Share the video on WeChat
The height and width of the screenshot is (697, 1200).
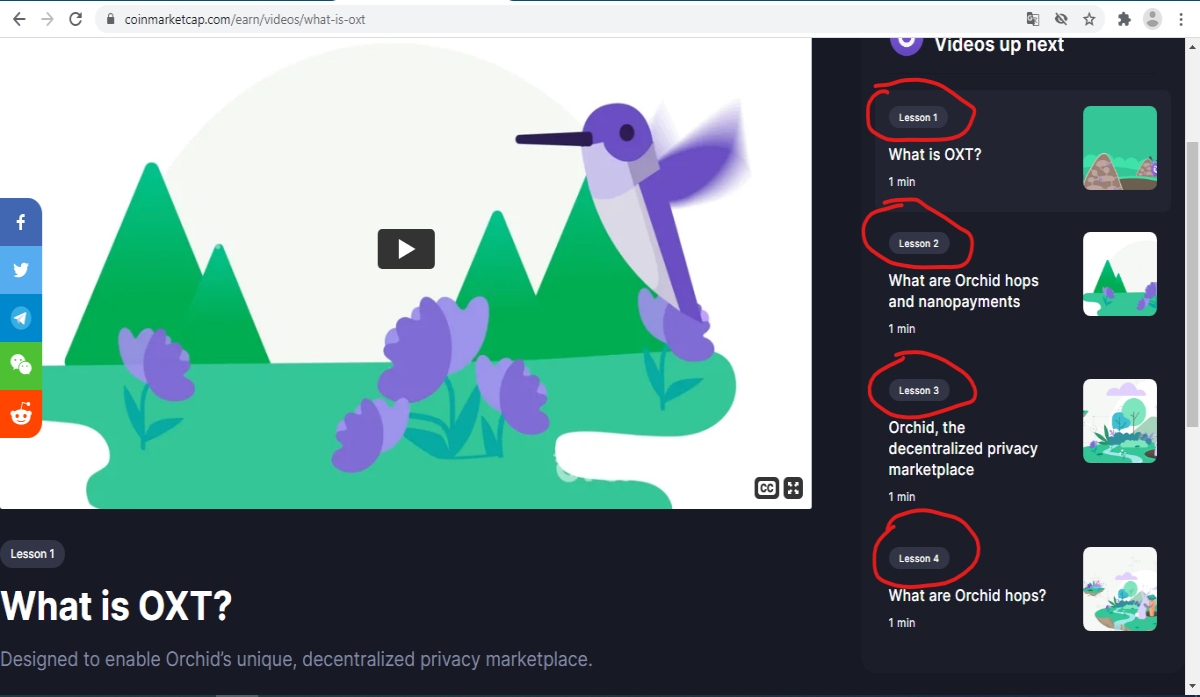(21, 366)
